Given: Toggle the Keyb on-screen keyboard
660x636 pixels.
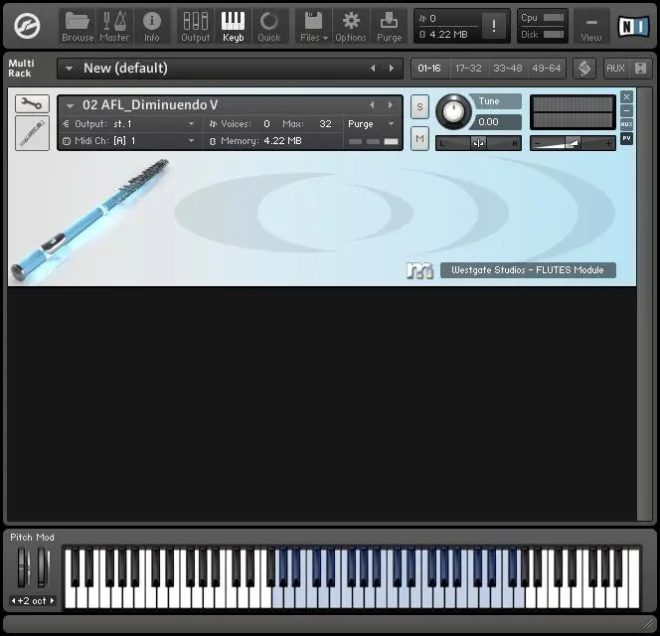Looking at the screenshot, I should (233, 27).
